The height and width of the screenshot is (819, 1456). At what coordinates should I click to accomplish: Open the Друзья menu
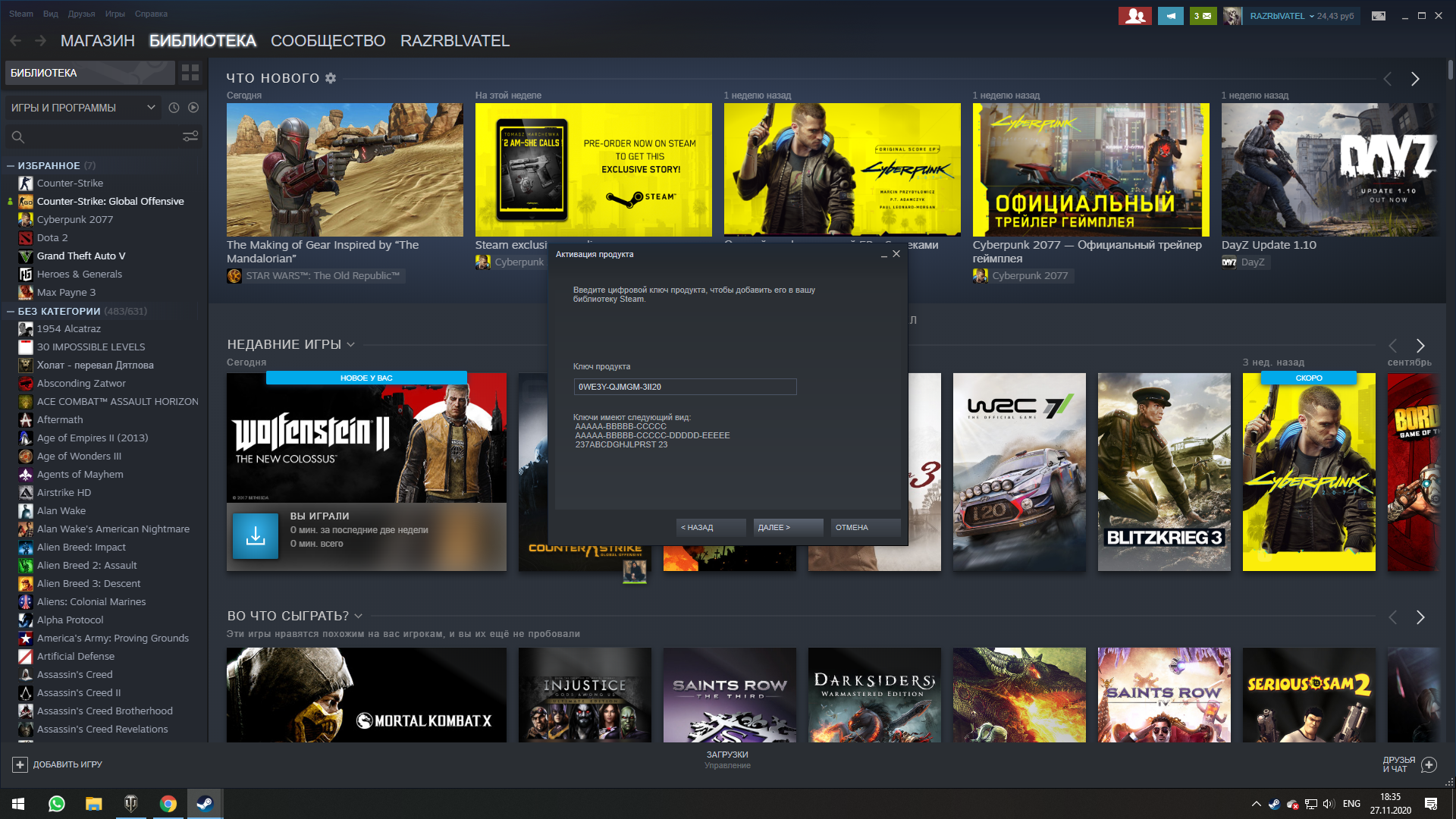tap(81, 14)
